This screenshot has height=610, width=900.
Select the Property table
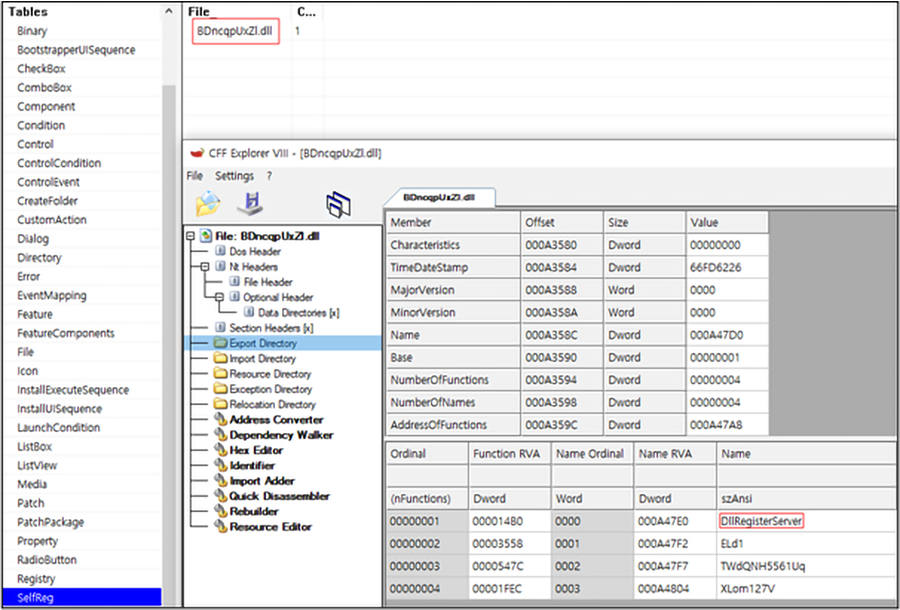pyautogui.click(x=82, y=541)
